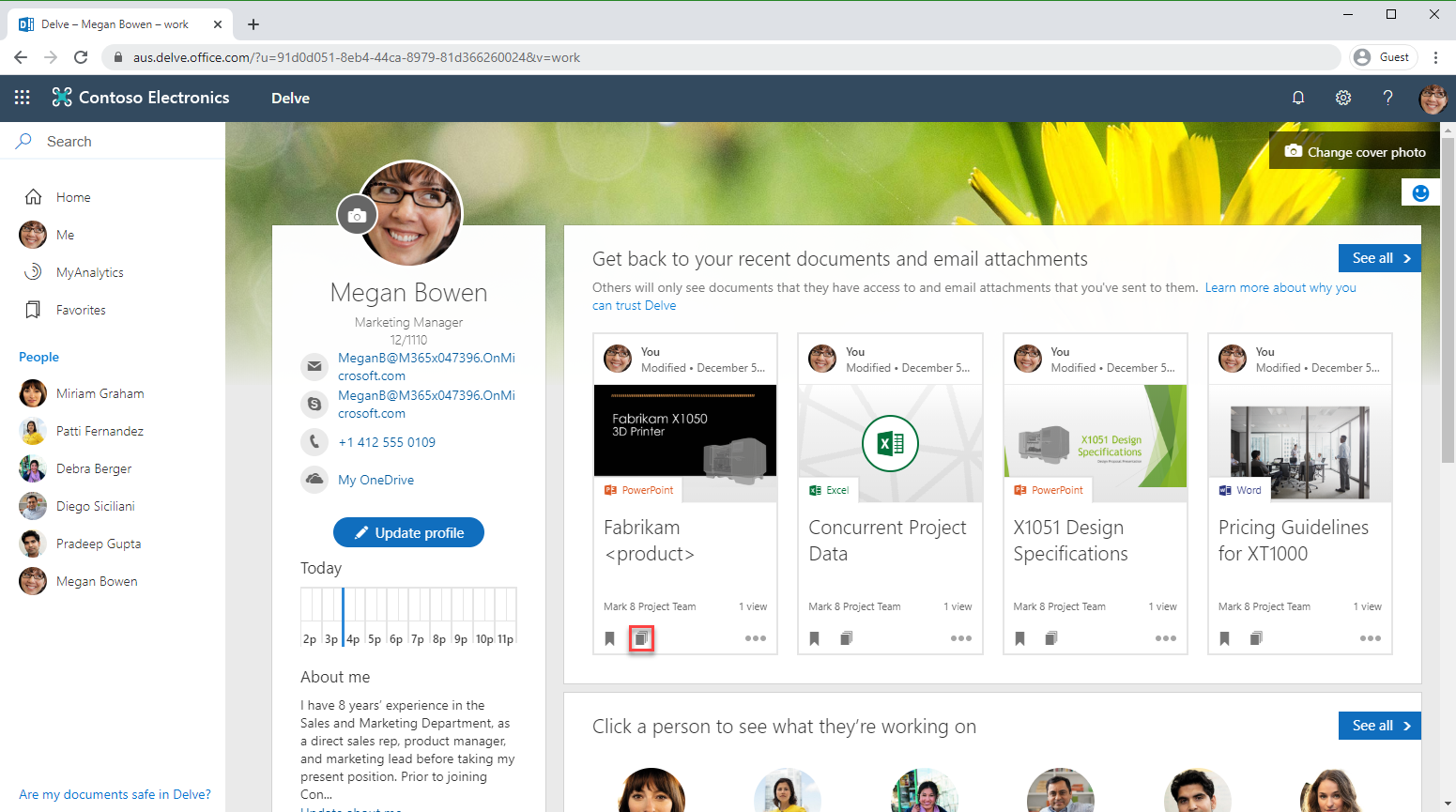Image resolution: width=1456 pixels, height=812 pixels.
Task: Click camera icon on profile photo
Action: coord(357,216)
